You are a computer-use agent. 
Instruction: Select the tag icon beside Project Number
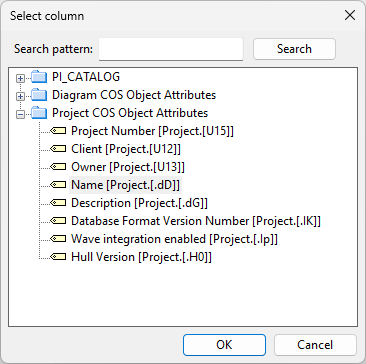pos(58,131)
